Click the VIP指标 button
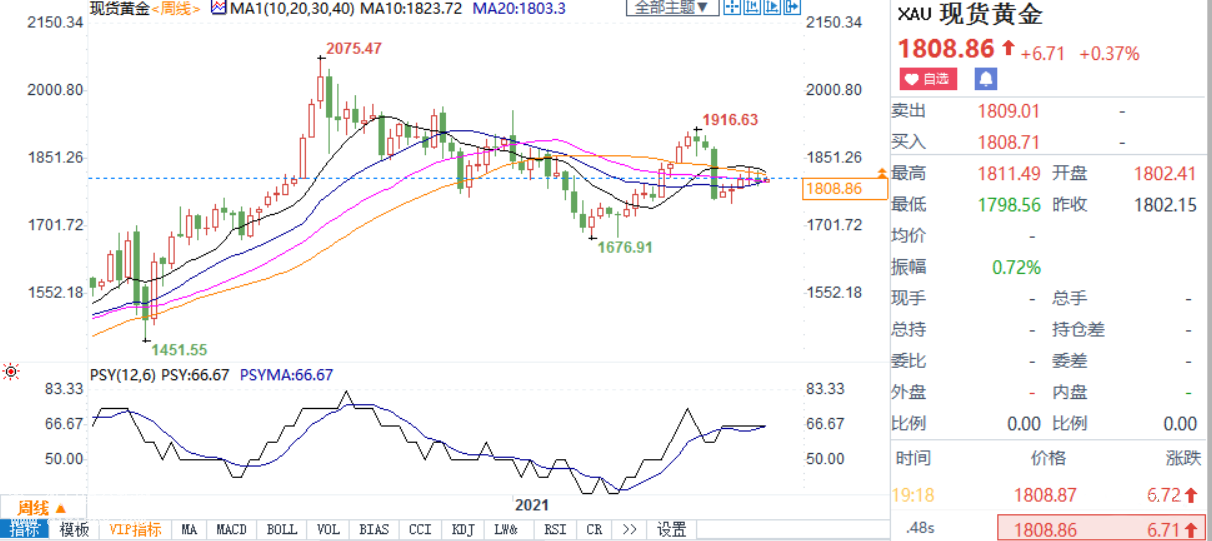The image size is (1212, 541). click(135, 530)
